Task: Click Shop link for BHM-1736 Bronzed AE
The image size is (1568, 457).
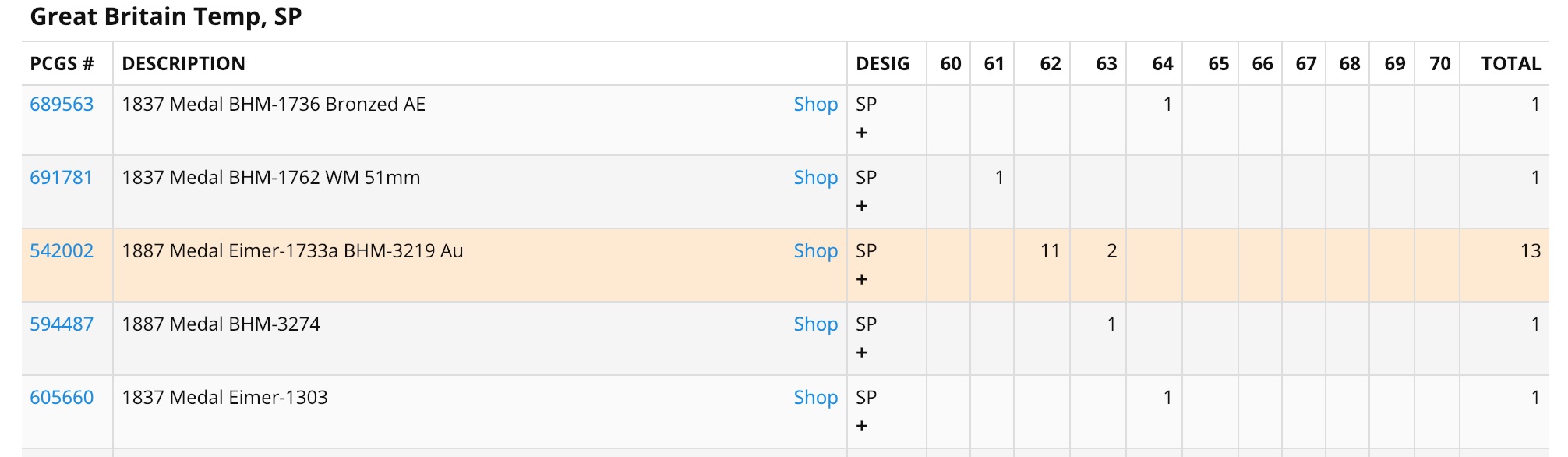Action: pos(815,105)
